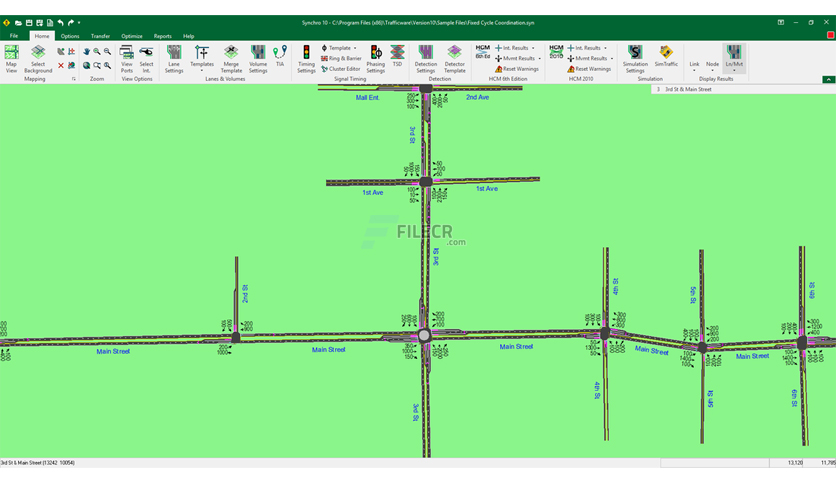Click the zoom out magnifier
Viewport: 836px width, 484px height.
108,52
